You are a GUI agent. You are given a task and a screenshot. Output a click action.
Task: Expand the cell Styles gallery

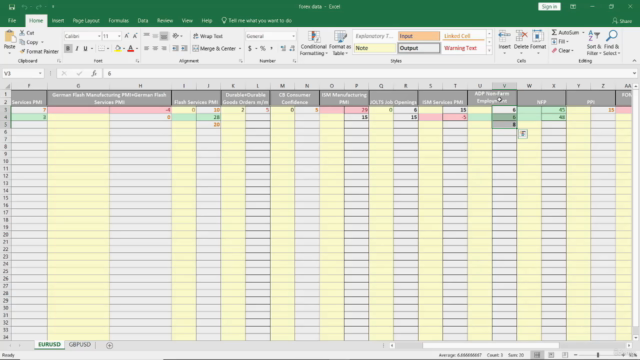[489, 51]
